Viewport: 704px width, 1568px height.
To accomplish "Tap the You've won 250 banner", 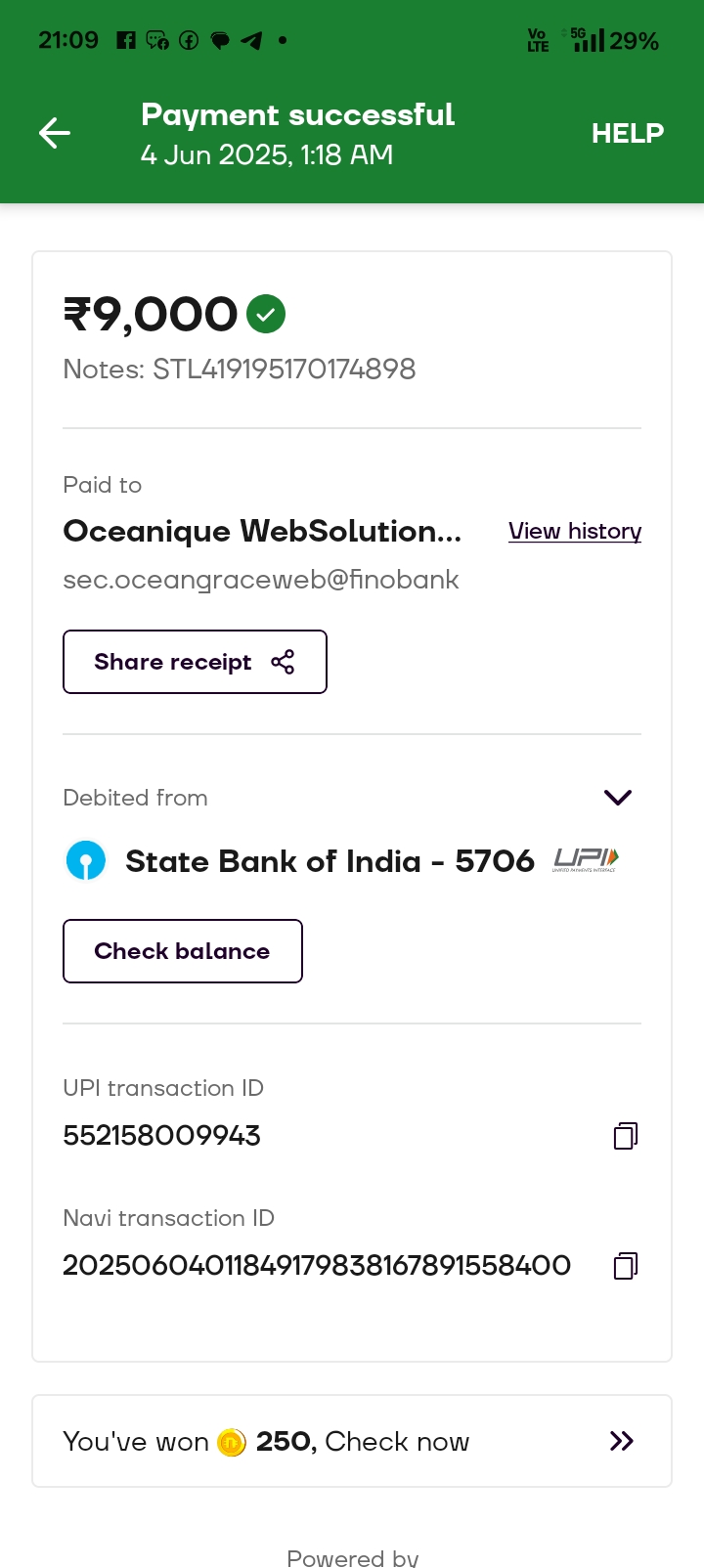I will (x=352, y=1441).
